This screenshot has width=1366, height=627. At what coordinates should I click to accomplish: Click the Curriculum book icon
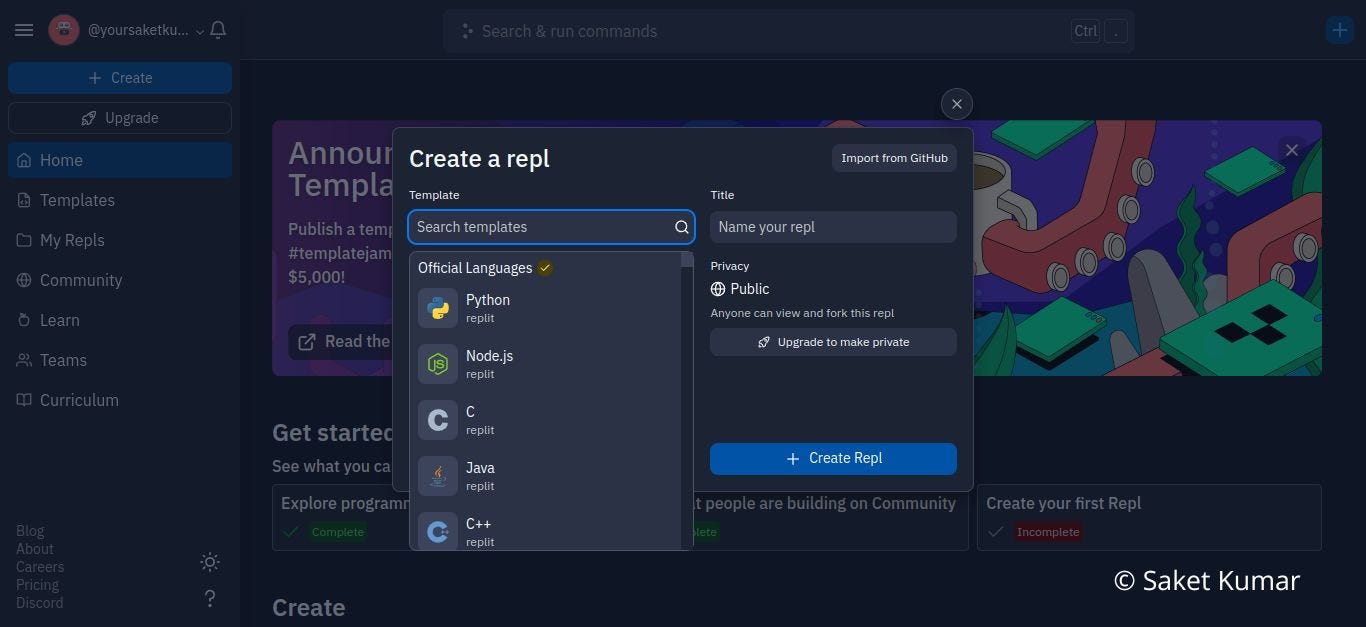click(24, 400)
